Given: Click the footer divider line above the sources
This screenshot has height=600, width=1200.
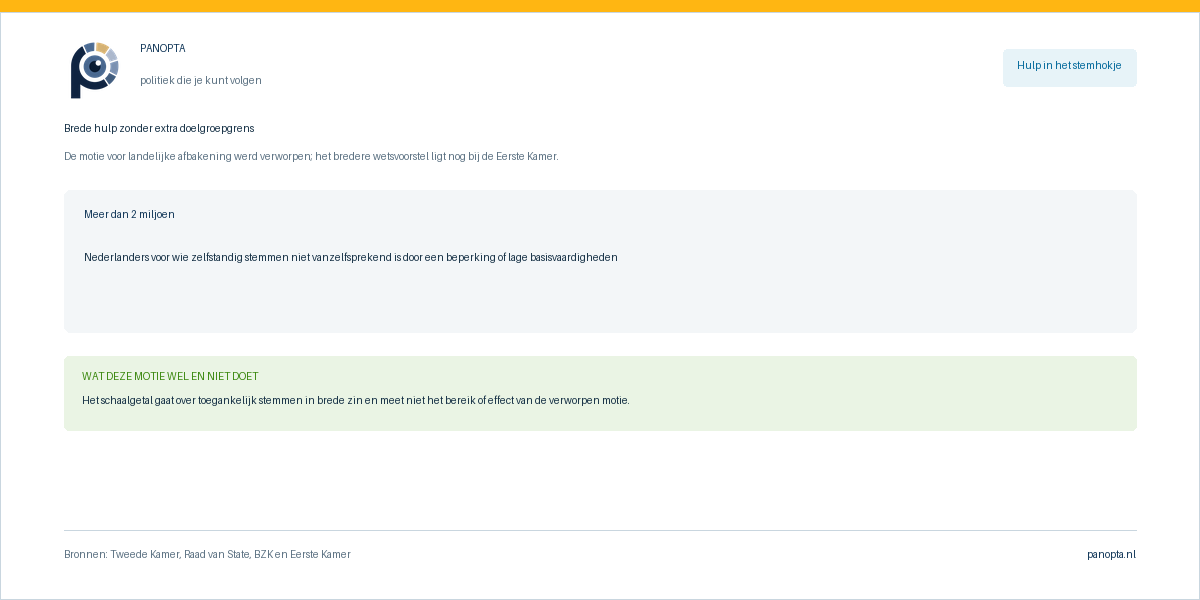Looking at the screenshot, I should pos(600,530).
